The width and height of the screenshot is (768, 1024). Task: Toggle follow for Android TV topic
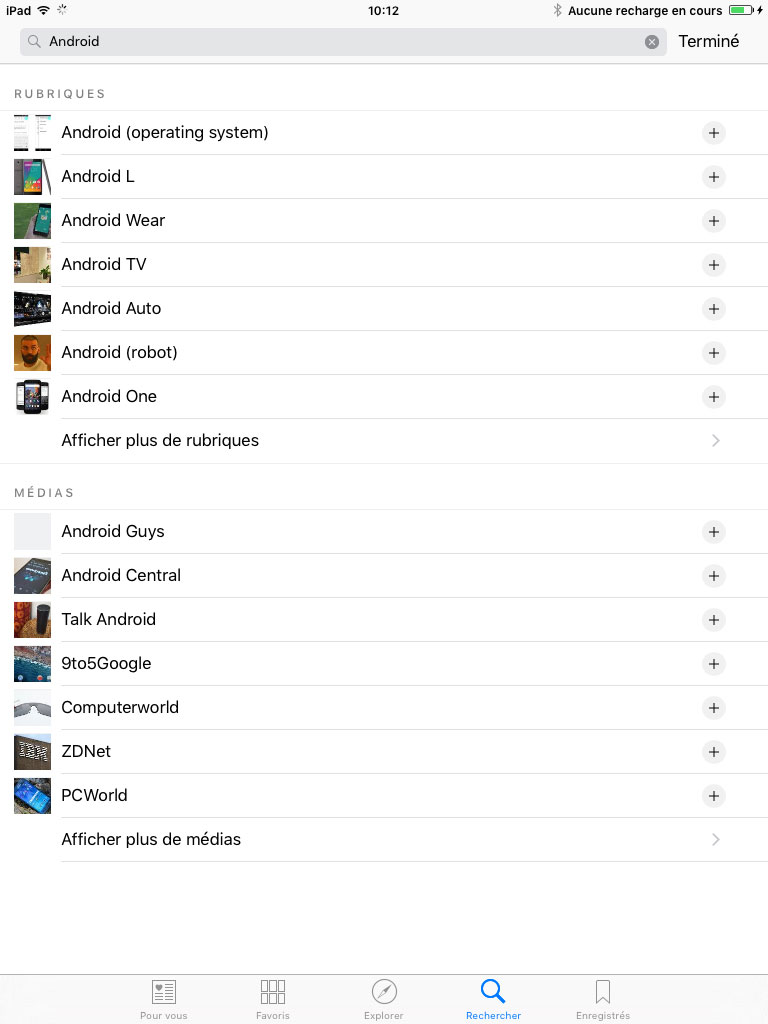(714, 265)
